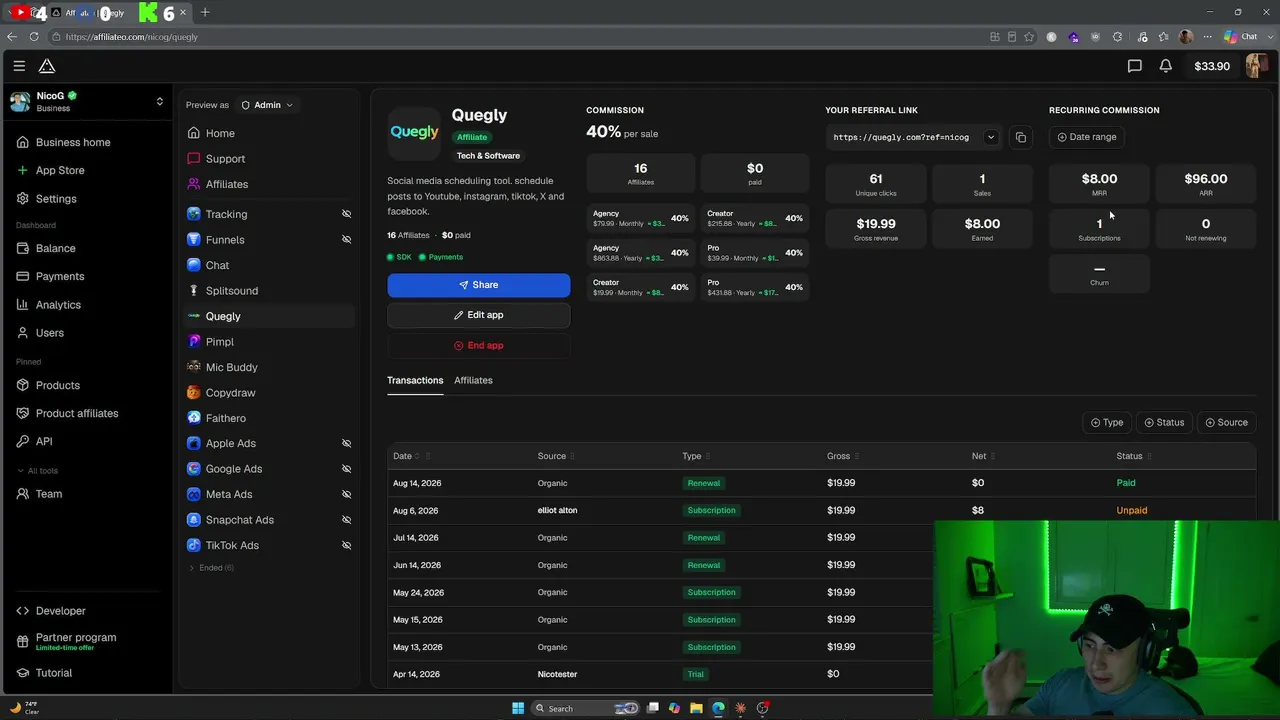Expand the referral link dropdown arrow
Image resolution: width=1280 pixels, height=720 pixels.
991,137
